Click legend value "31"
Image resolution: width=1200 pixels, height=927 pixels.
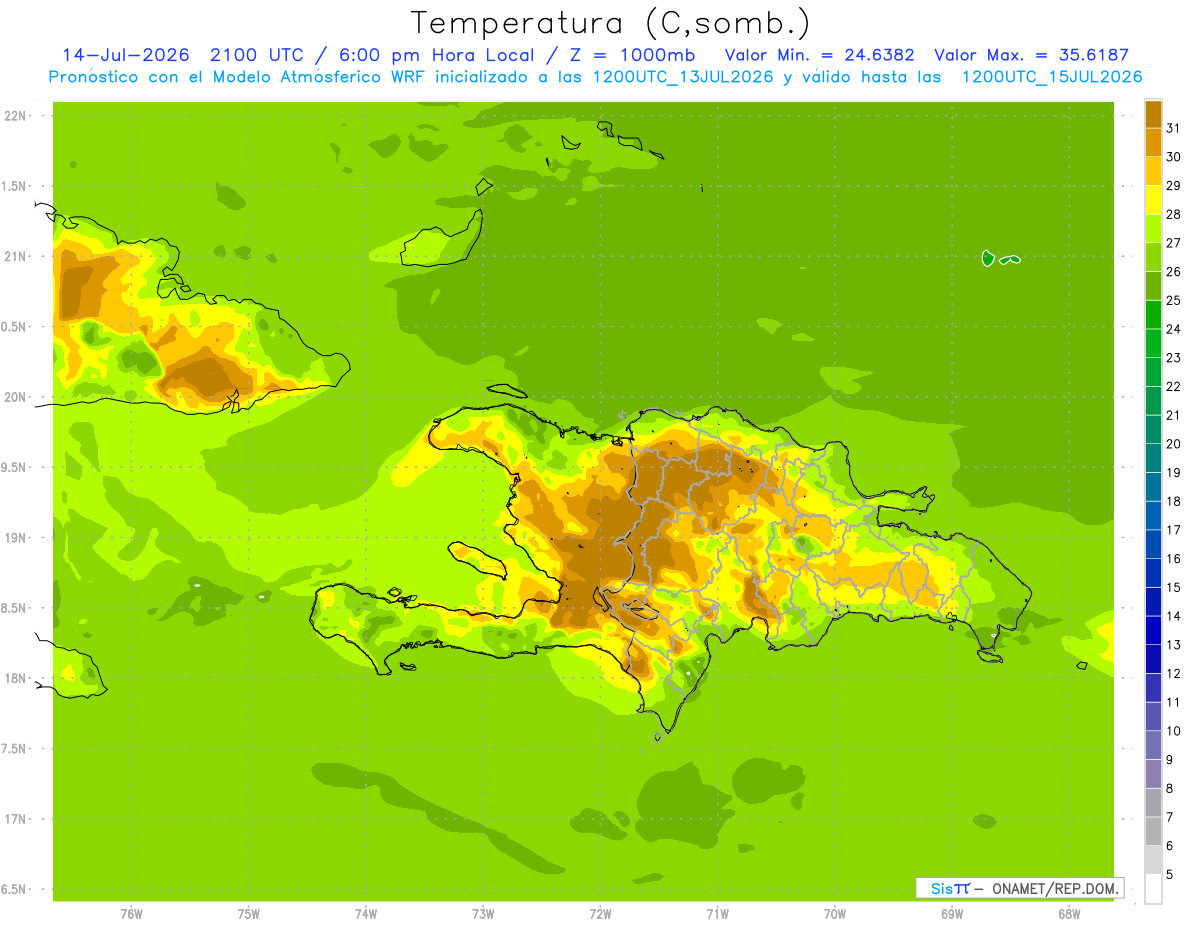[x=1175, y=128]
